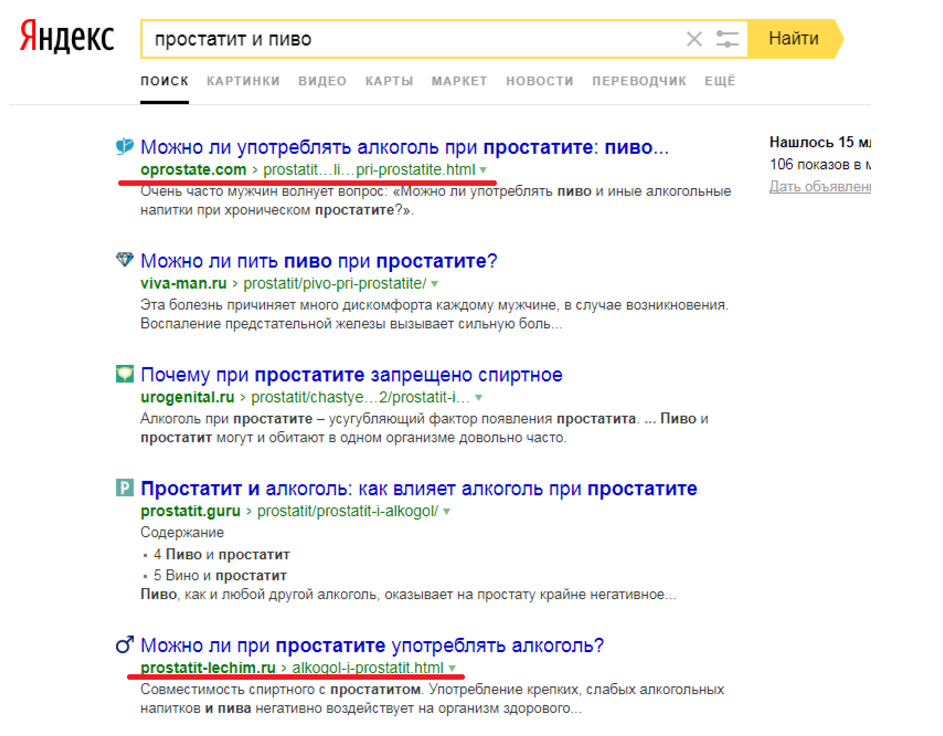Click snippet text starting Пиво, как и любой другой алкоголь
The width and height of the screenshot is (943, 736).
point(408,594)
